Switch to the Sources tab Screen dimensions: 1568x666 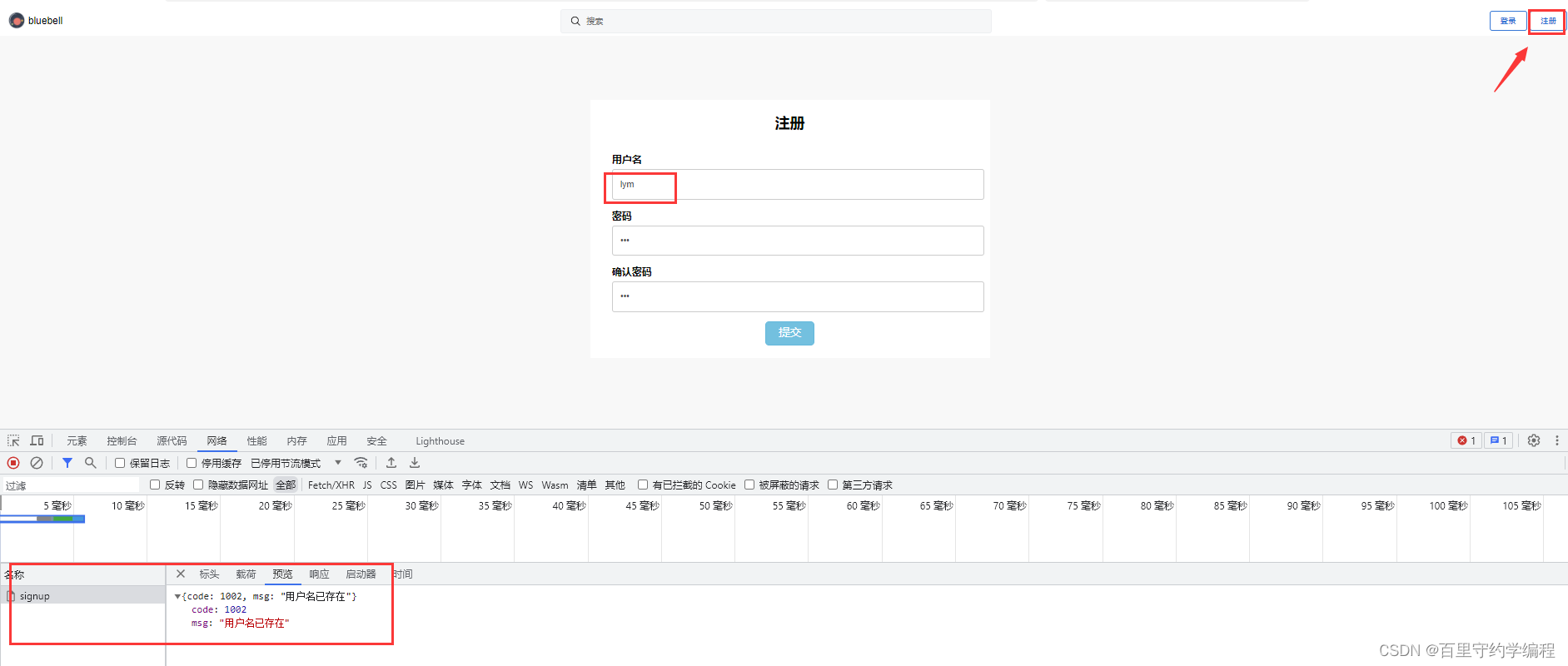click(x=172, y=441)
